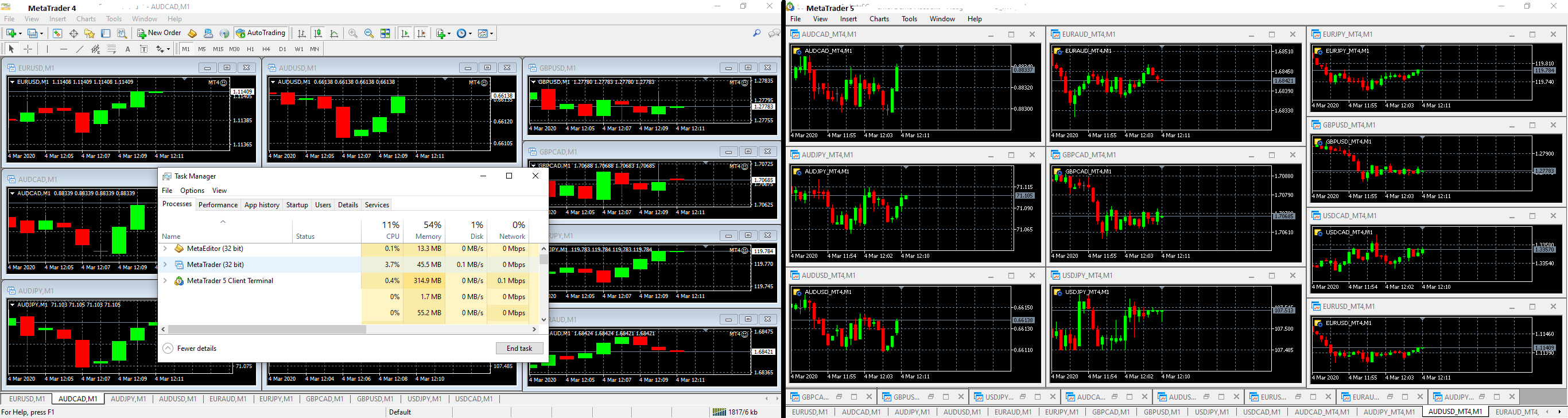Toggle candlestick chart mode in MT4

pyautogui.click(x=318, y=33)
